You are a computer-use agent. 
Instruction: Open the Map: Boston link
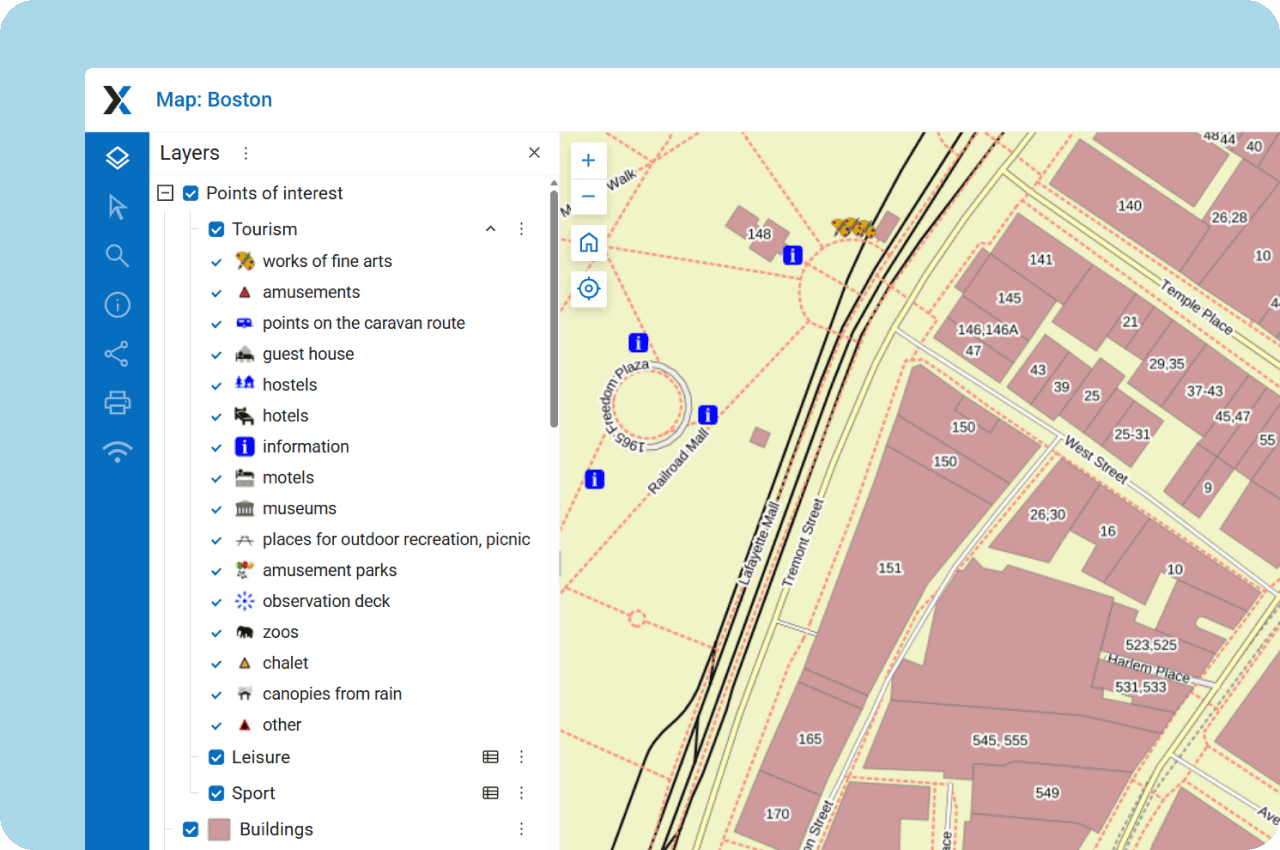(213, 99)
